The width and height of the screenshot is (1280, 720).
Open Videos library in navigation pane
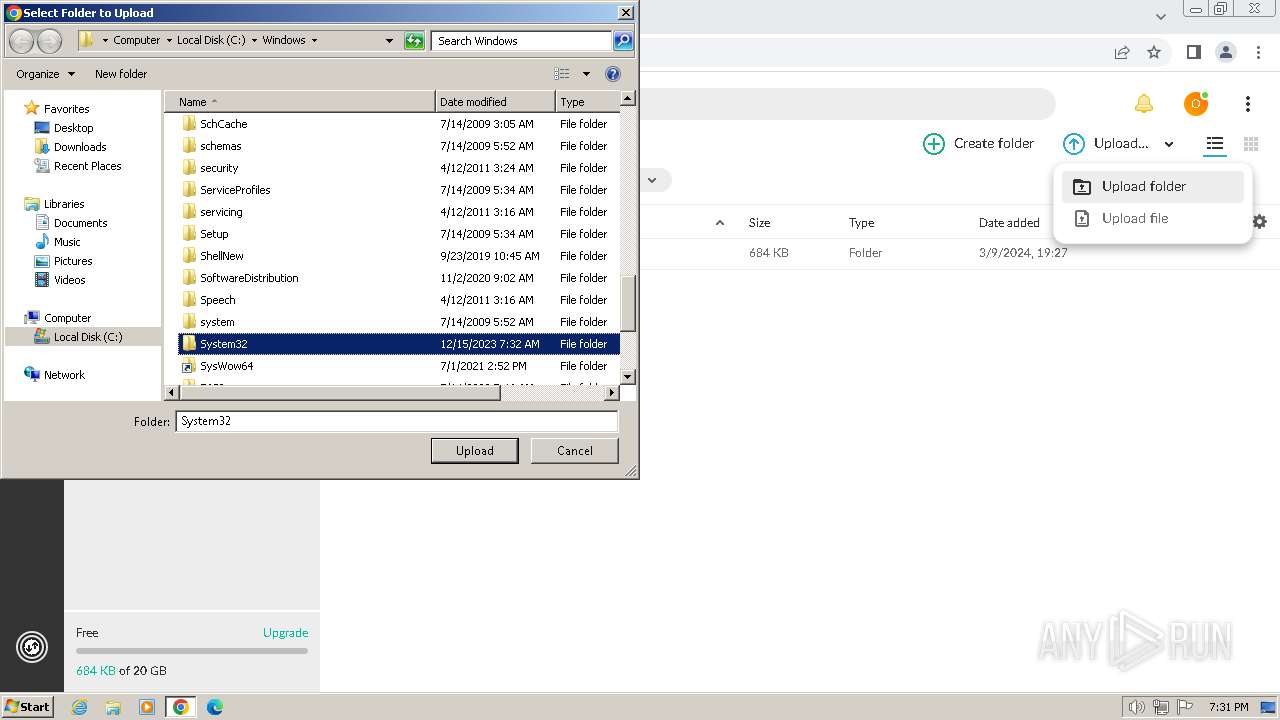coord(69,280)
